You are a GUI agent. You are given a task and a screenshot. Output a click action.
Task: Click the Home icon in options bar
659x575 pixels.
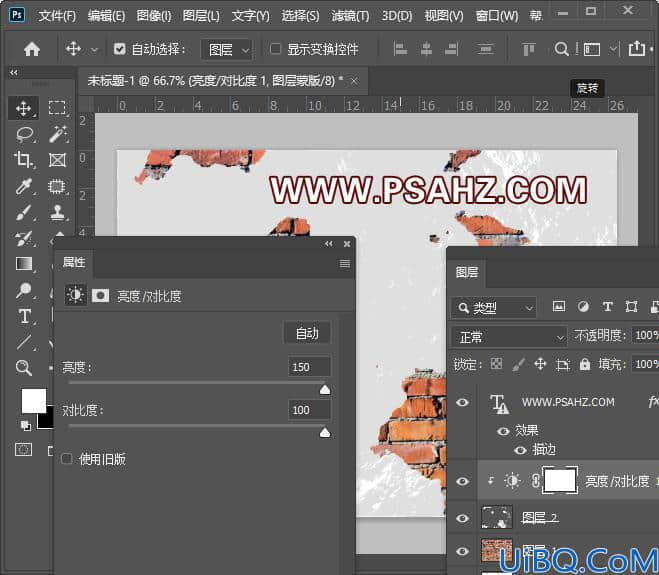click(32, 49)
